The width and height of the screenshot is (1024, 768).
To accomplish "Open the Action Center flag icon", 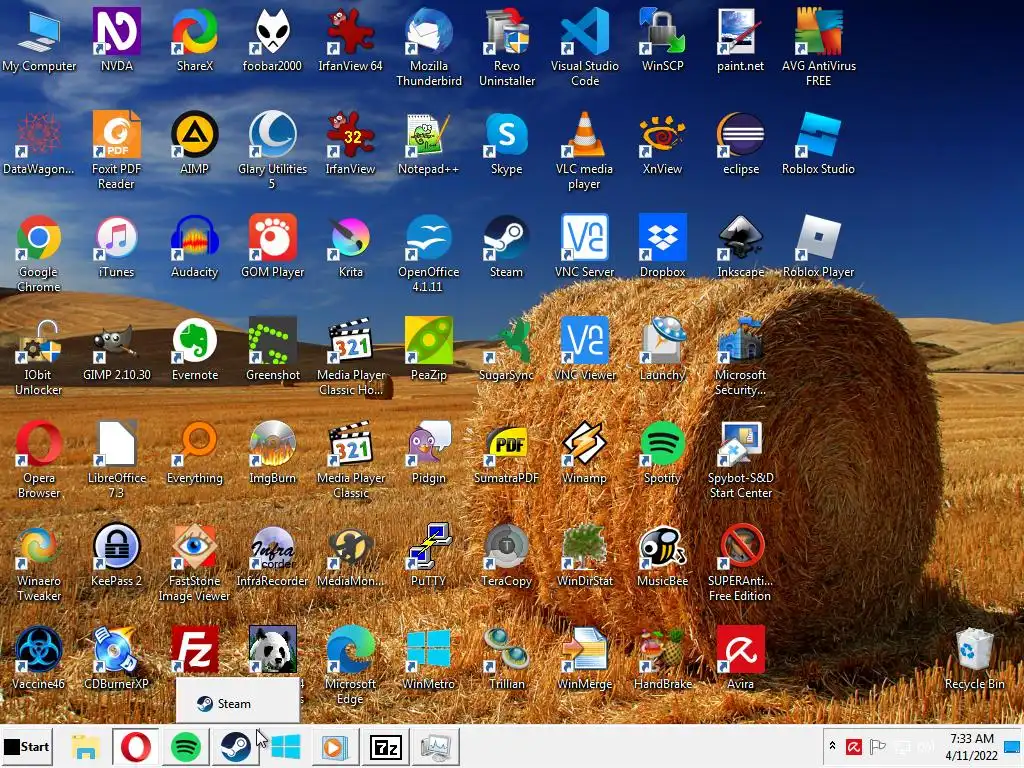I will 878,746.
